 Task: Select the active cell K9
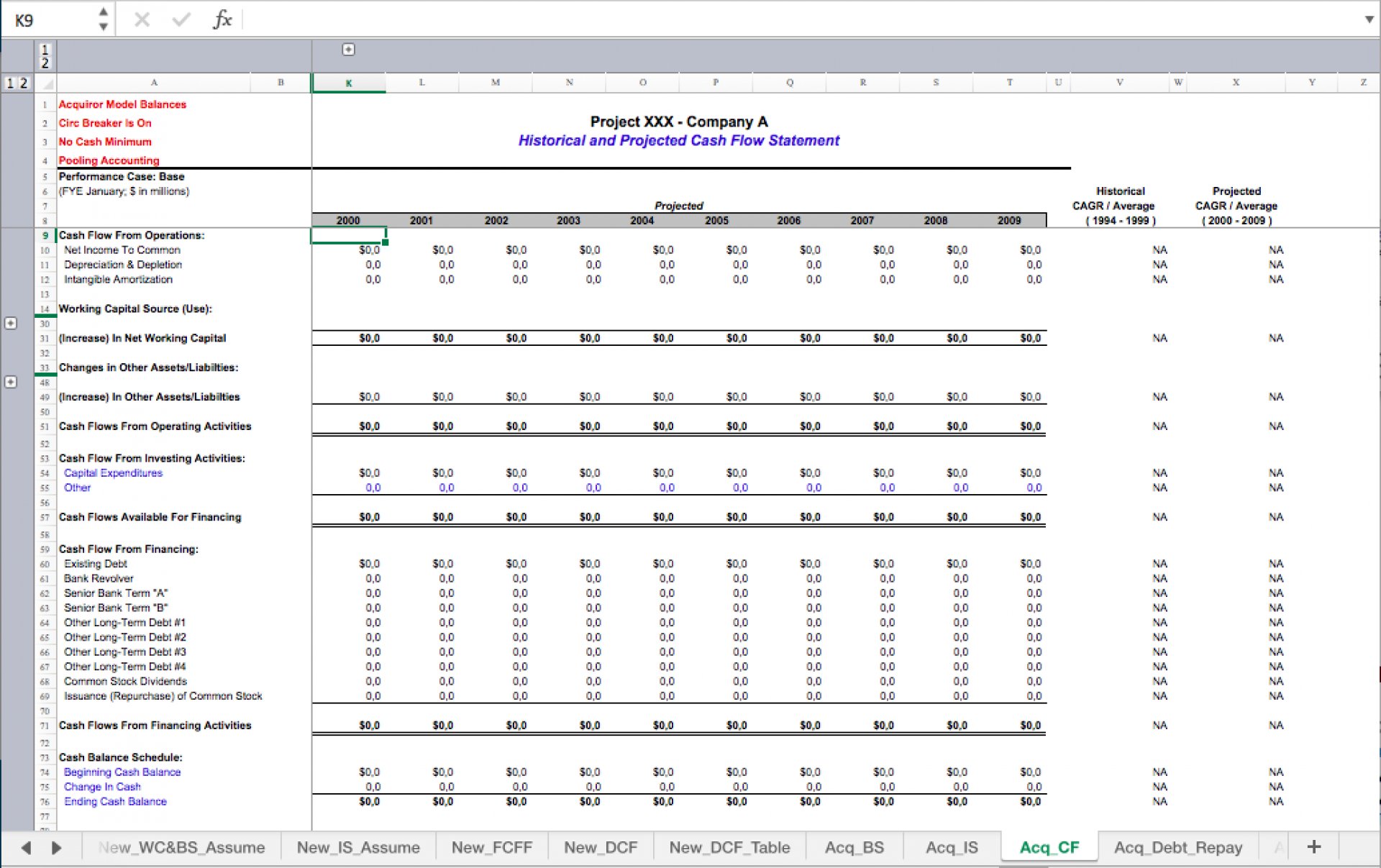[x=348, y=235]
